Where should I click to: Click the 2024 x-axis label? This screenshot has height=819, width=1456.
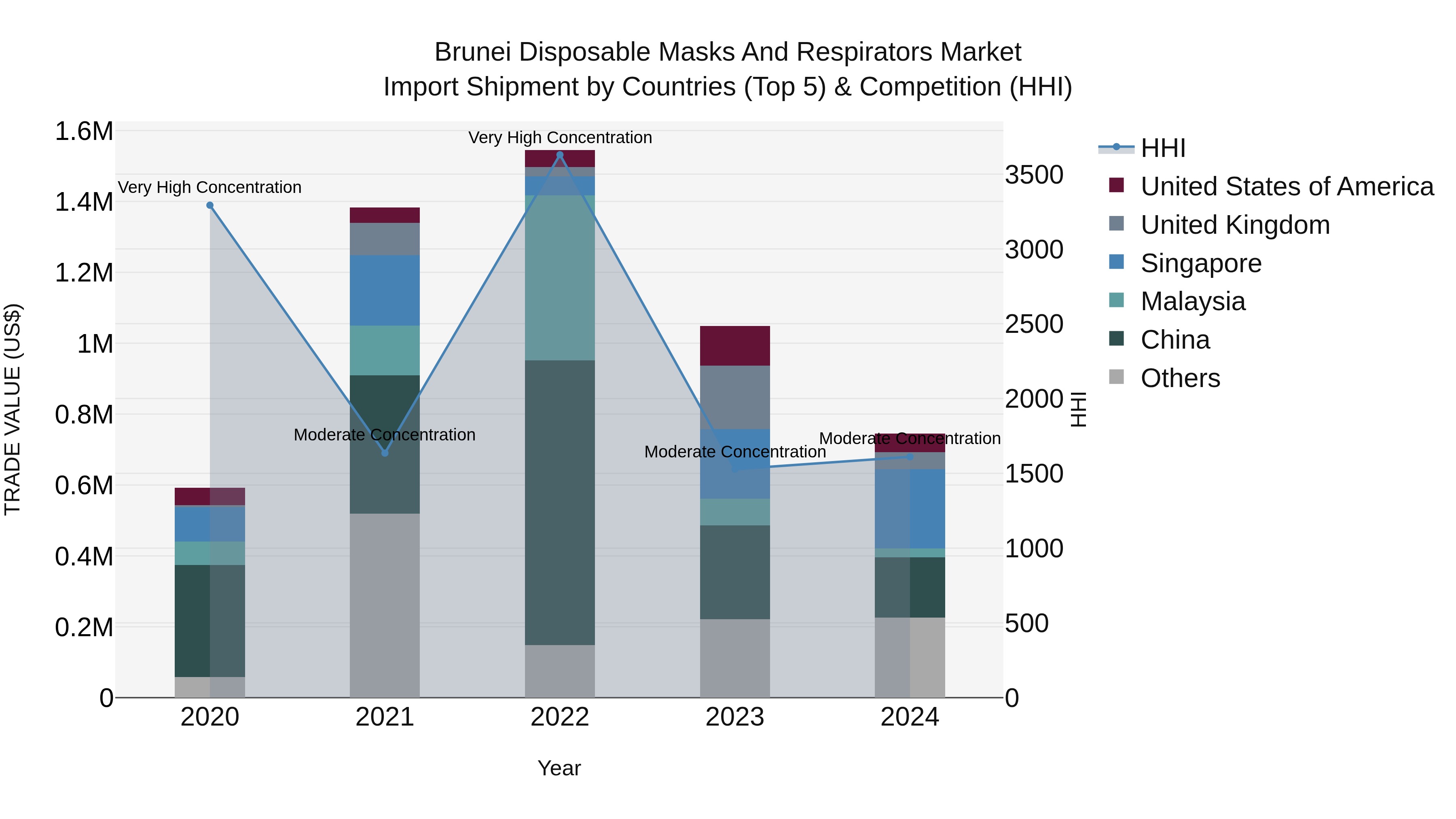(910, 717)
